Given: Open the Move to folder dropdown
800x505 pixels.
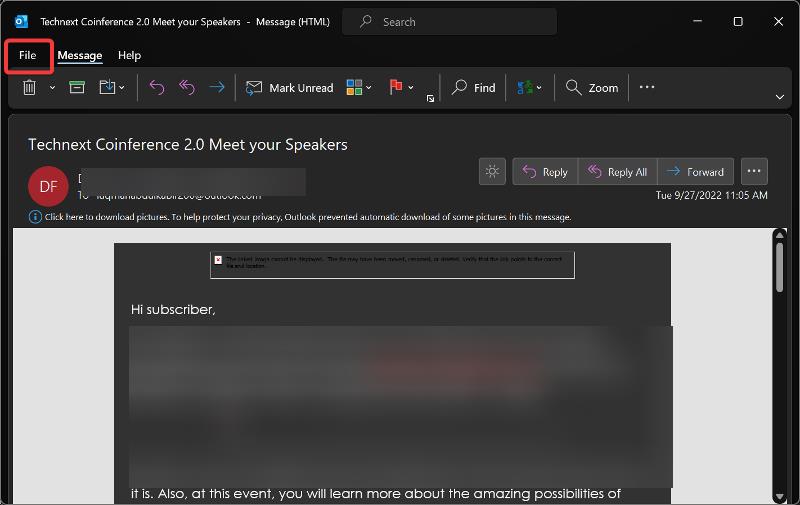Looking at the screenshot, I should click(112, 88).
